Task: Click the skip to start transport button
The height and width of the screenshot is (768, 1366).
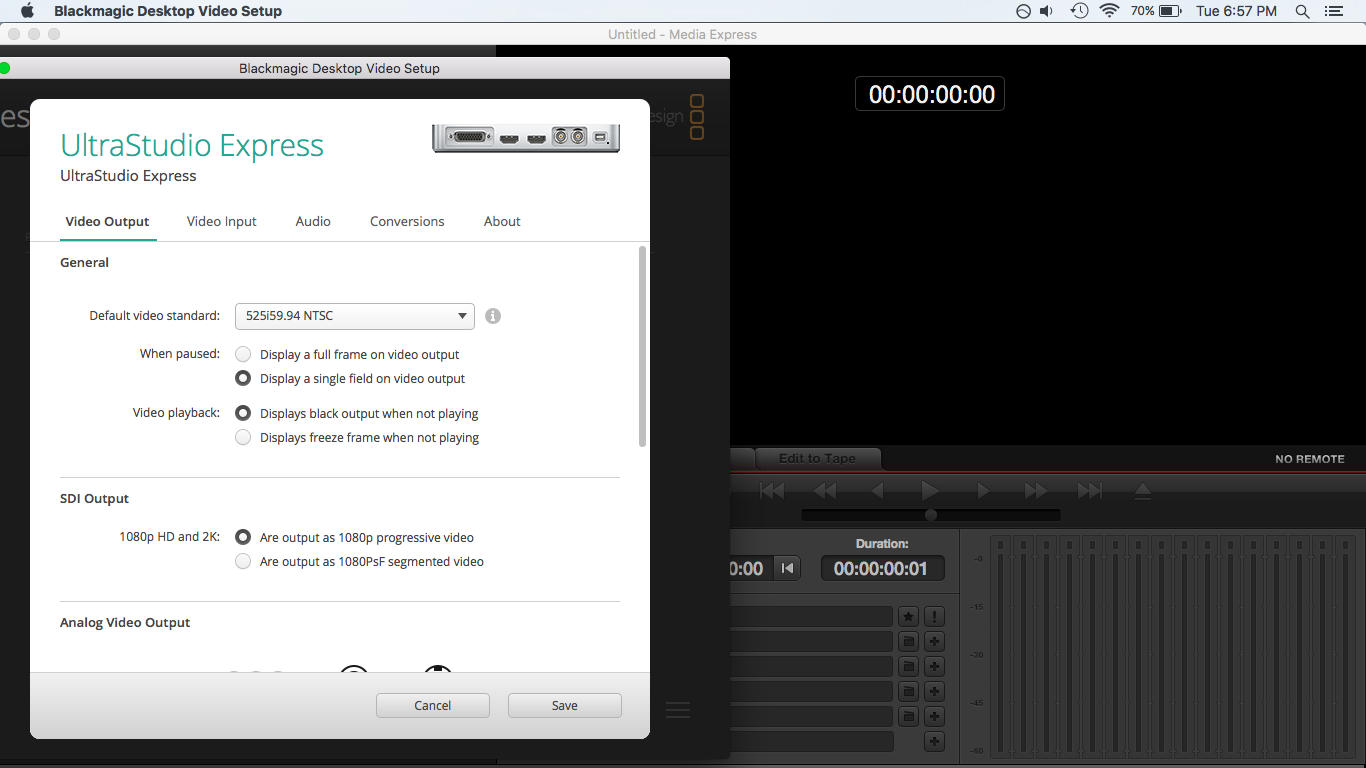Action: (x=772, y=491)
